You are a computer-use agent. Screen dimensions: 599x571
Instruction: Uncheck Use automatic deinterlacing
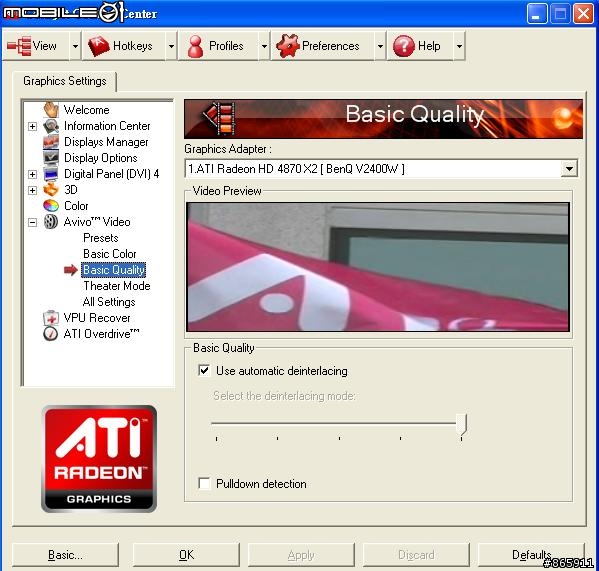click(204, 370)
